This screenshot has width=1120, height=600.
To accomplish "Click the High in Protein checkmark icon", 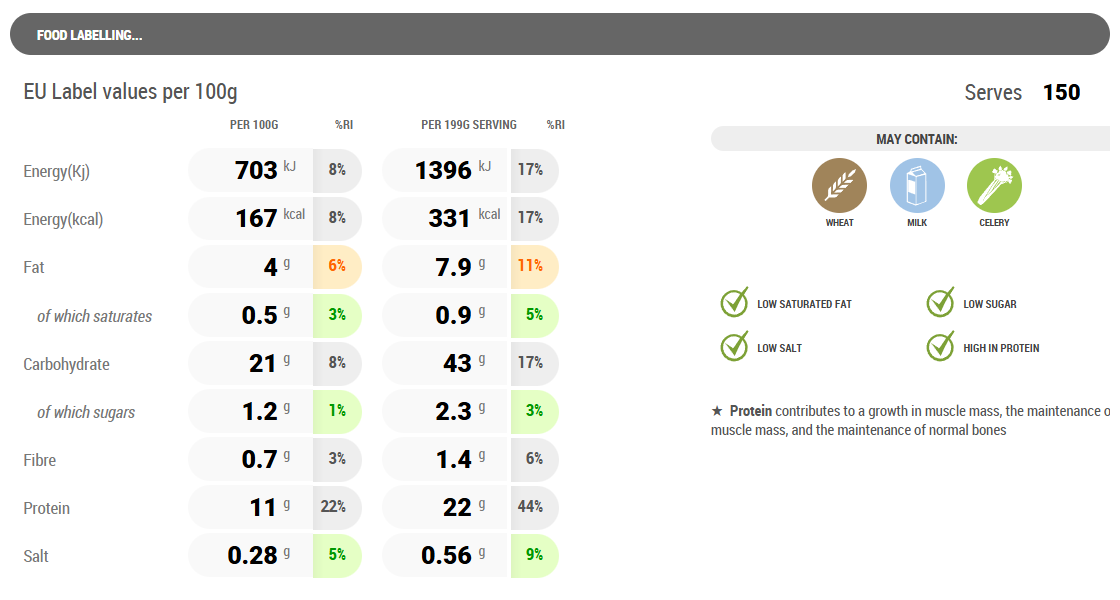I will [x=941, y=347].
